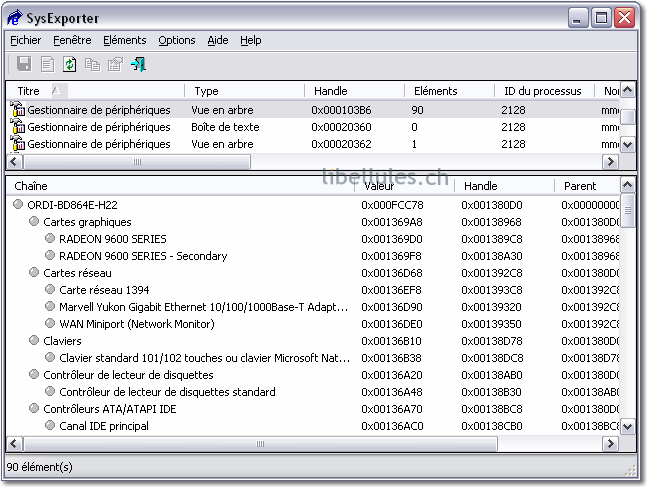
Task: Click the Properties toolbar icon
Action: pos(115,64)
